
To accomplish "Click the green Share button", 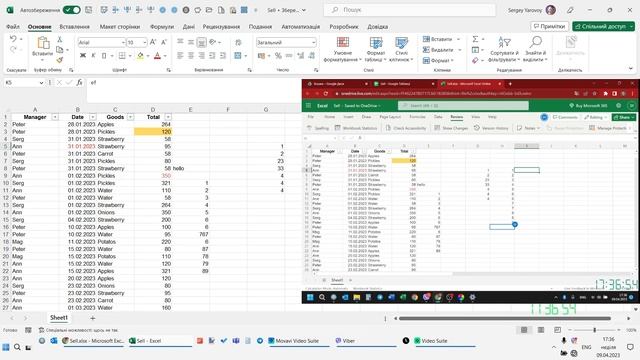I will tap(603, 27).
